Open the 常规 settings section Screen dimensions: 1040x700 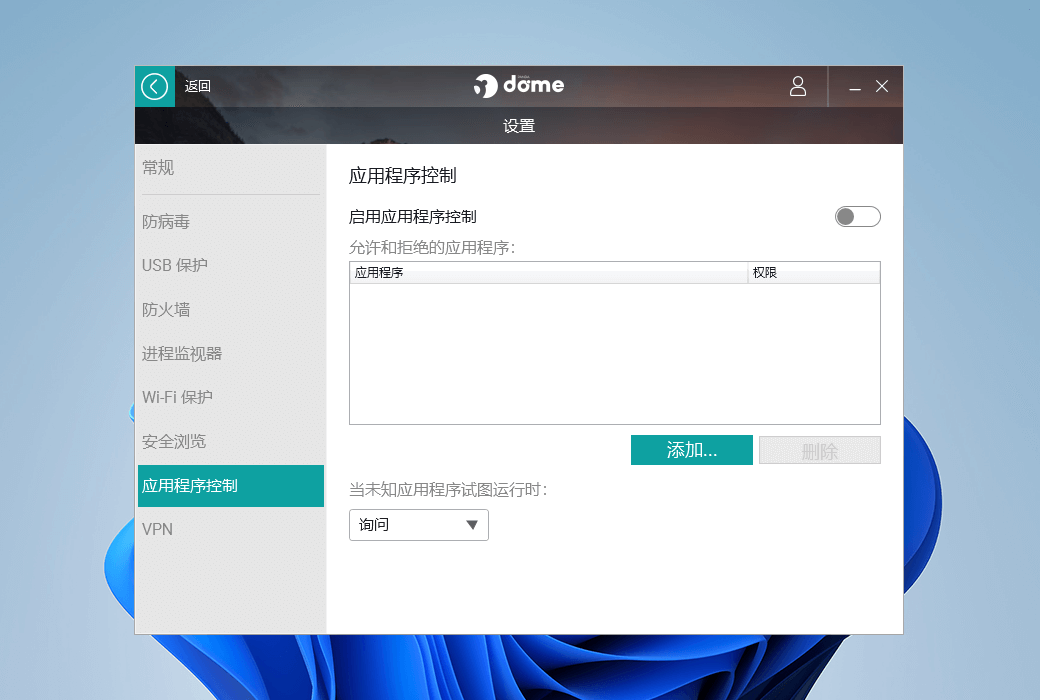[158, 168]
